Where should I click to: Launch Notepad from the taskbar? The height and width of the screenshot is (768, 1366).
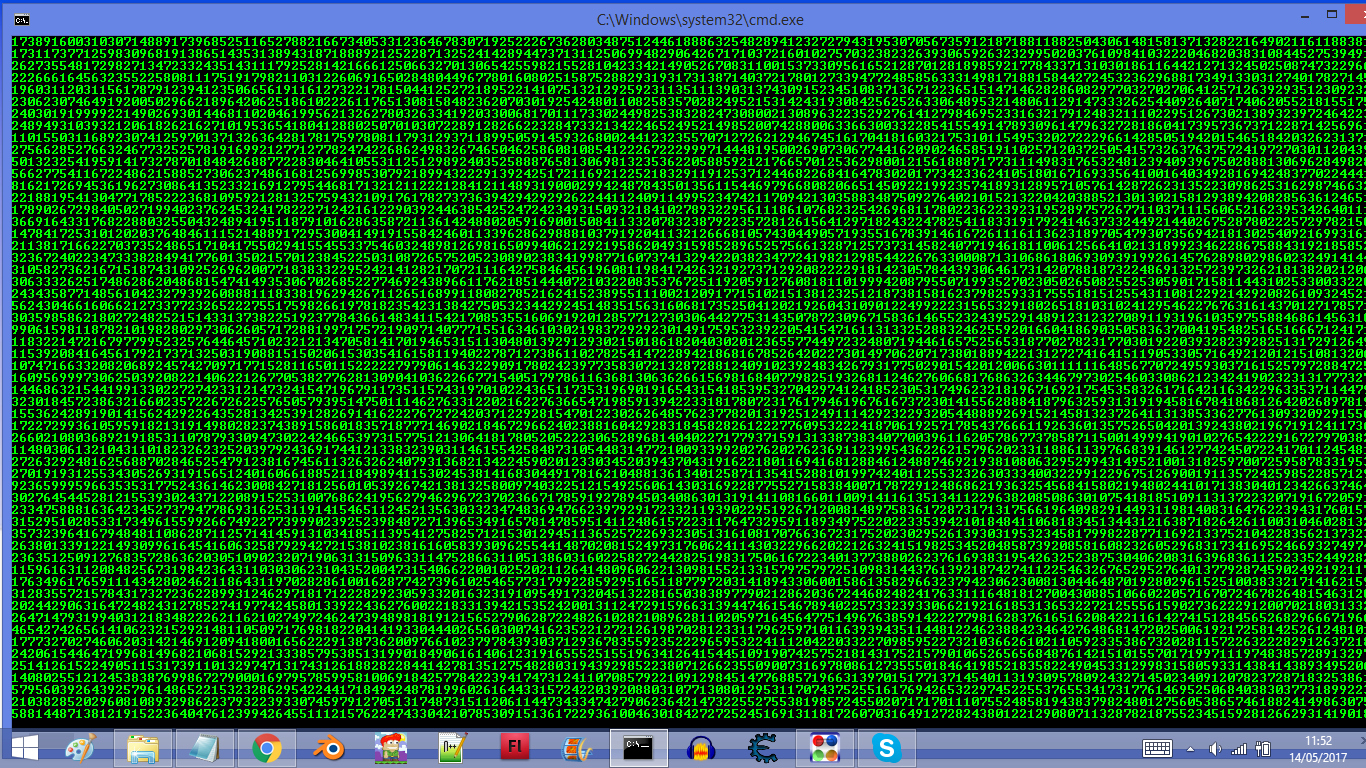point(203,748)
